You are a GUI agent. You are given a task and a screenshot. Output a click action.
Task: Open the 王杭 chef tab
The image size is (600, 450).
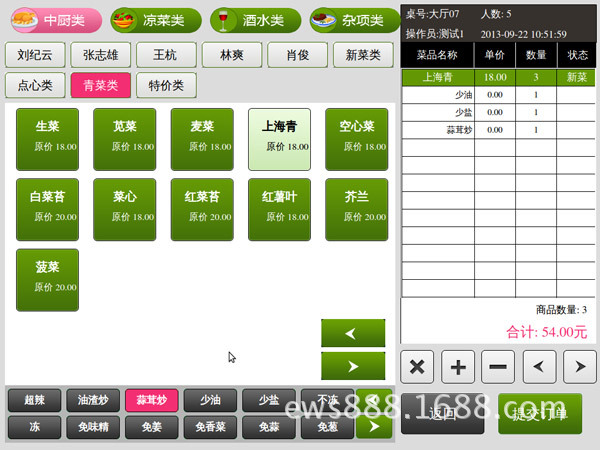pos(166,55)
